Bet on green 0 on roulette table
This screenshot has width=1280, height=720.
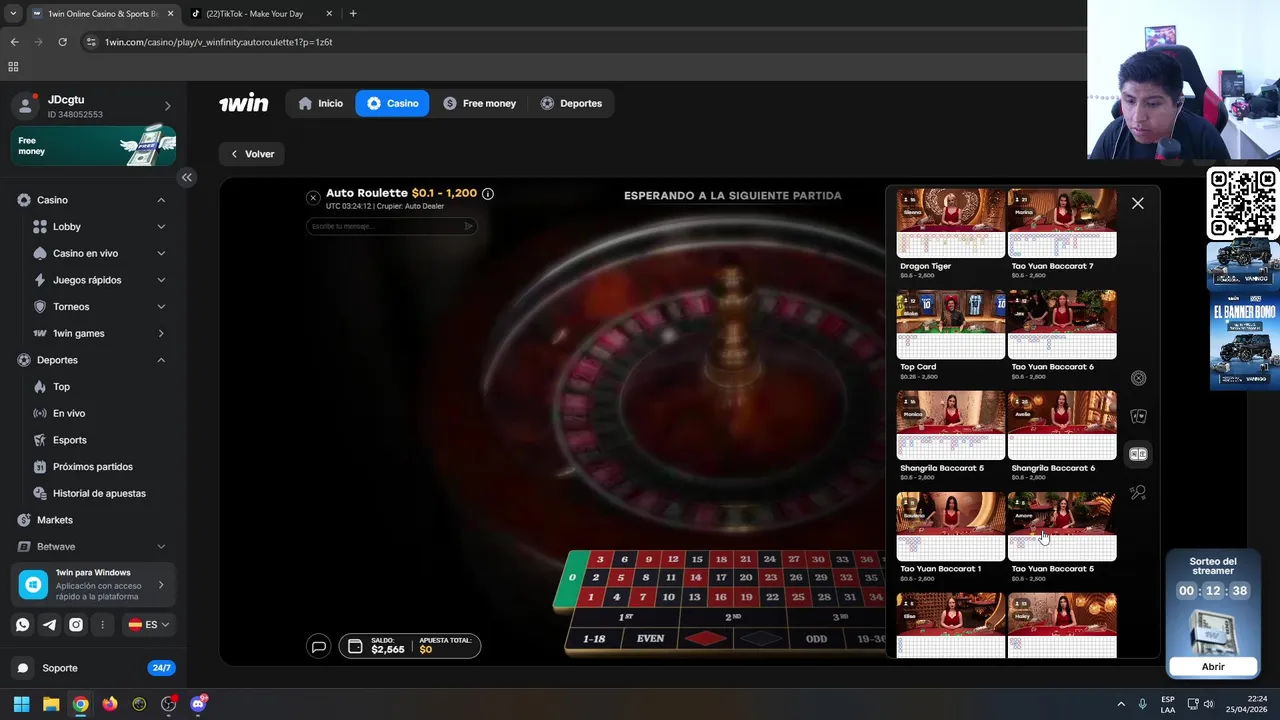tap(572, 578)
